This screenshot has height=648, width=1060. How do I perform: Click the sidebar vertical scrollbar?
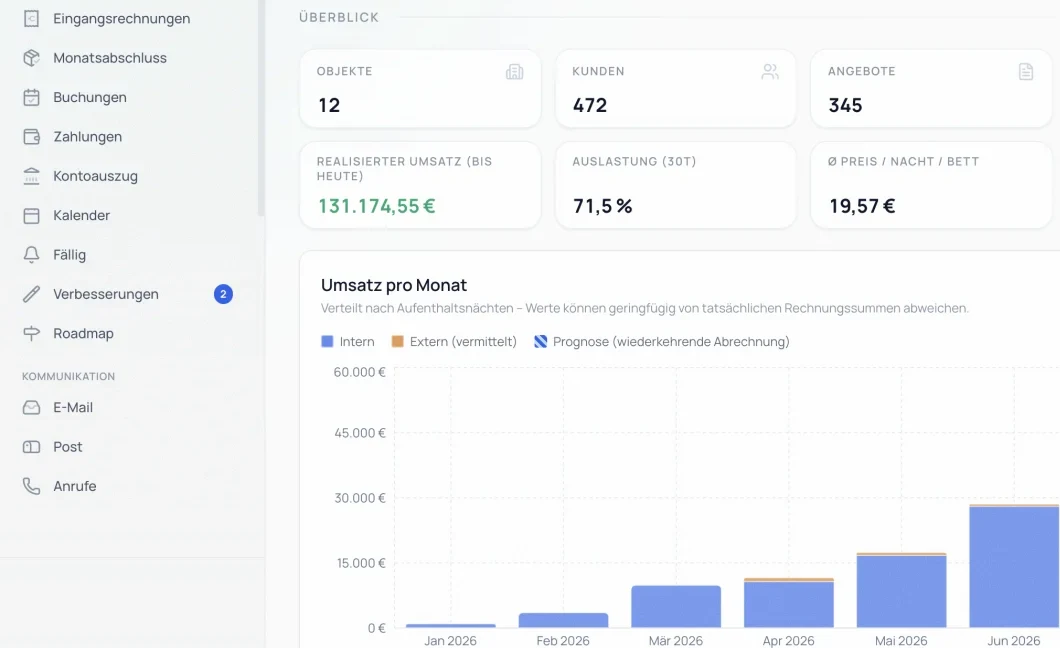[x=261, y=108]
